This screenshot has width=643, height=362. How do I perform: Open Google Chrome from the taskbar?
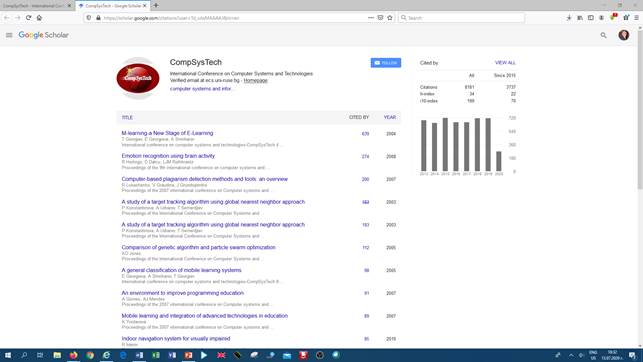90,355
